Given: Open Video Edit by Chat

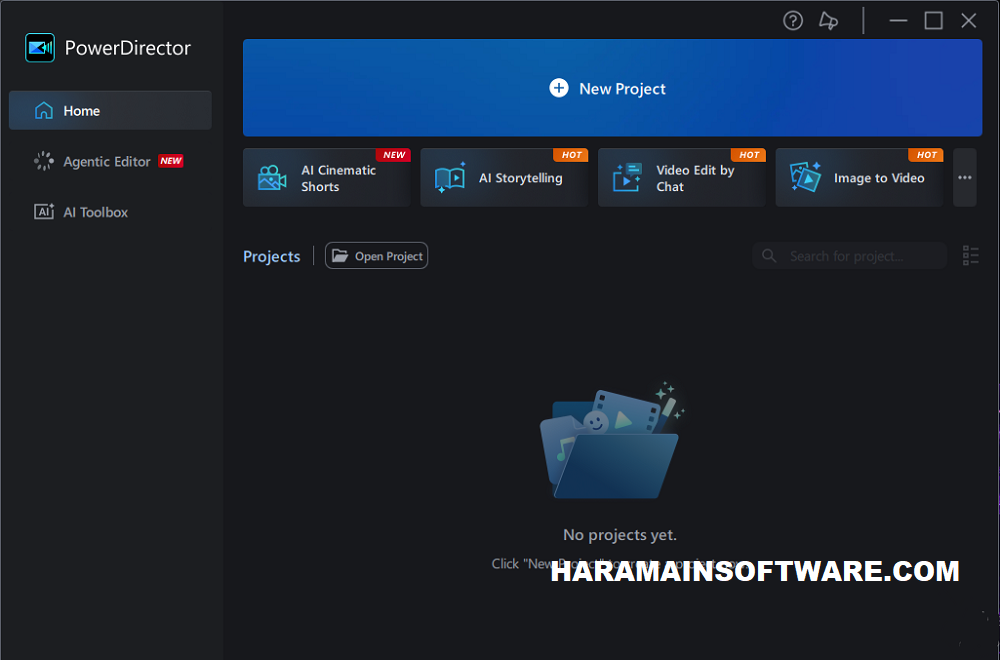Looking at the screenshot, I should pyautogui.click(x=682, y=178).
